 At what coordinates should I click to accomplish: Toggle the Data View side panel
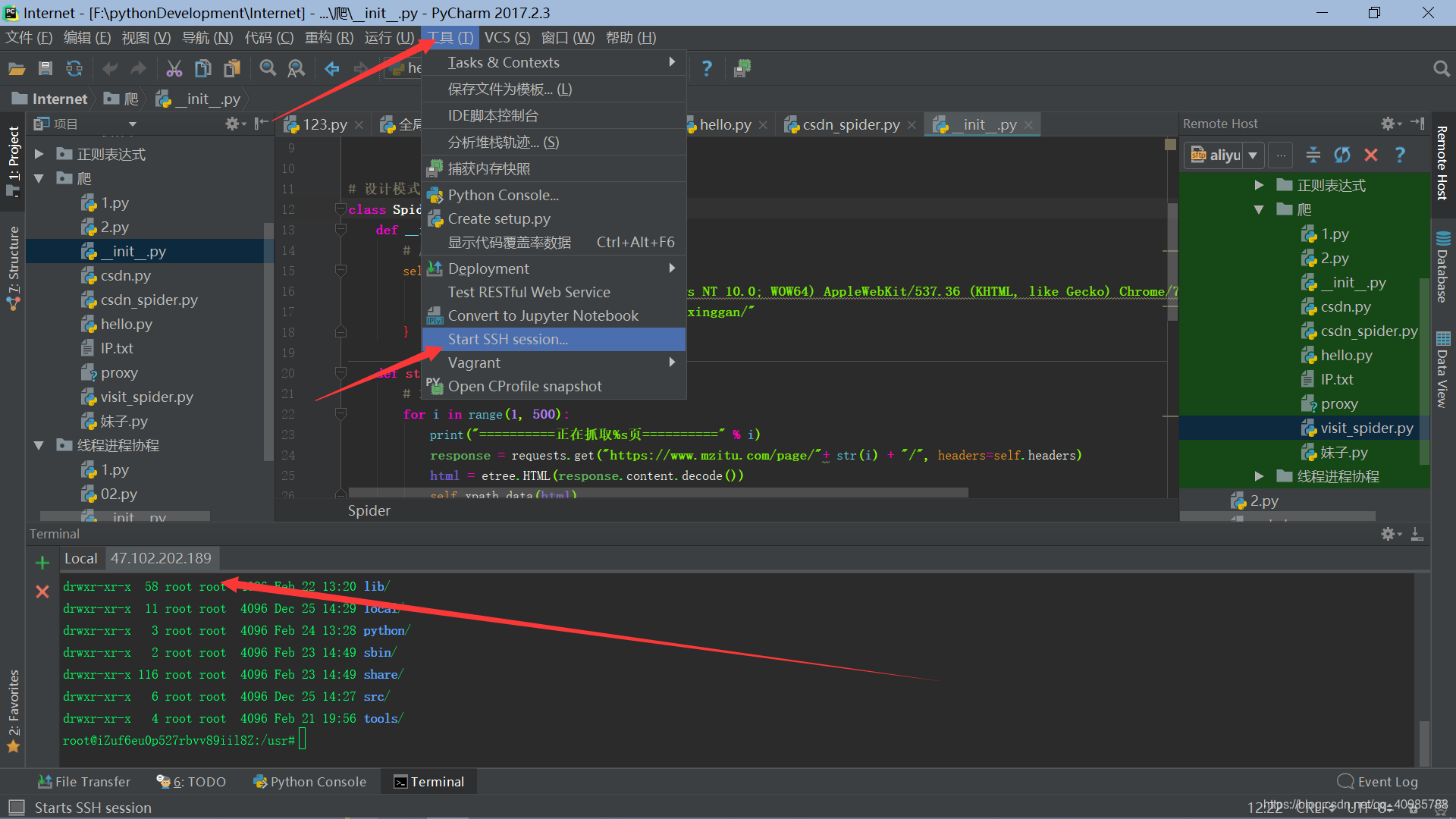click(1442, 370)
